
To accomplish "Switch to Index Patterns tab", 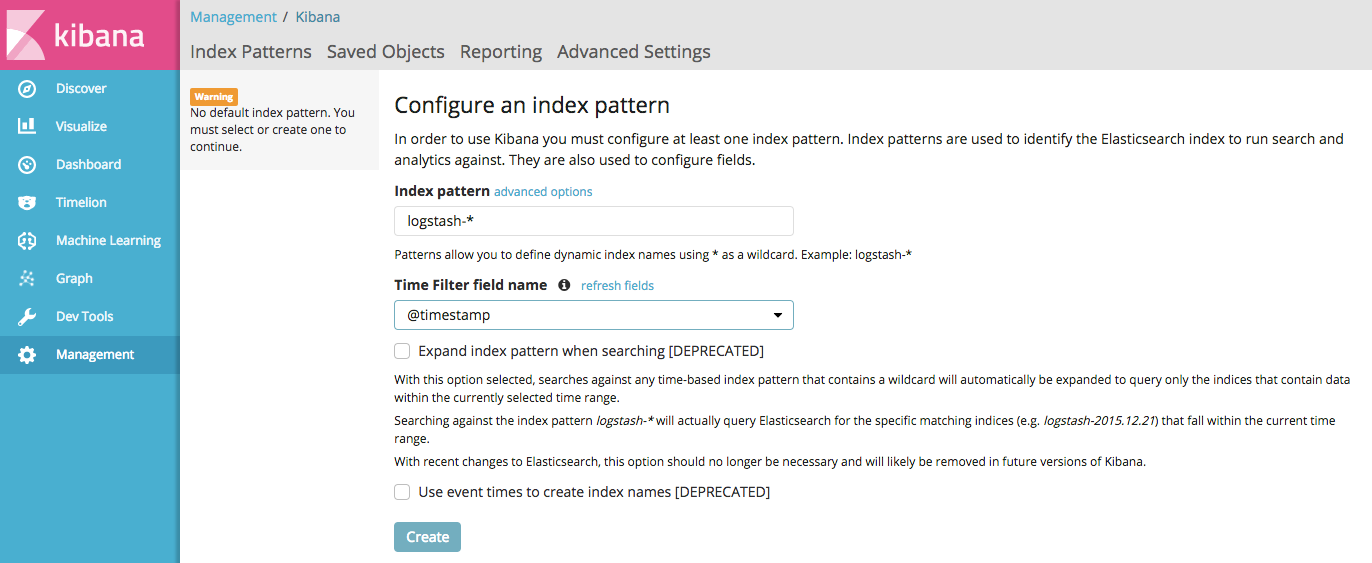I will pos(251,52).
